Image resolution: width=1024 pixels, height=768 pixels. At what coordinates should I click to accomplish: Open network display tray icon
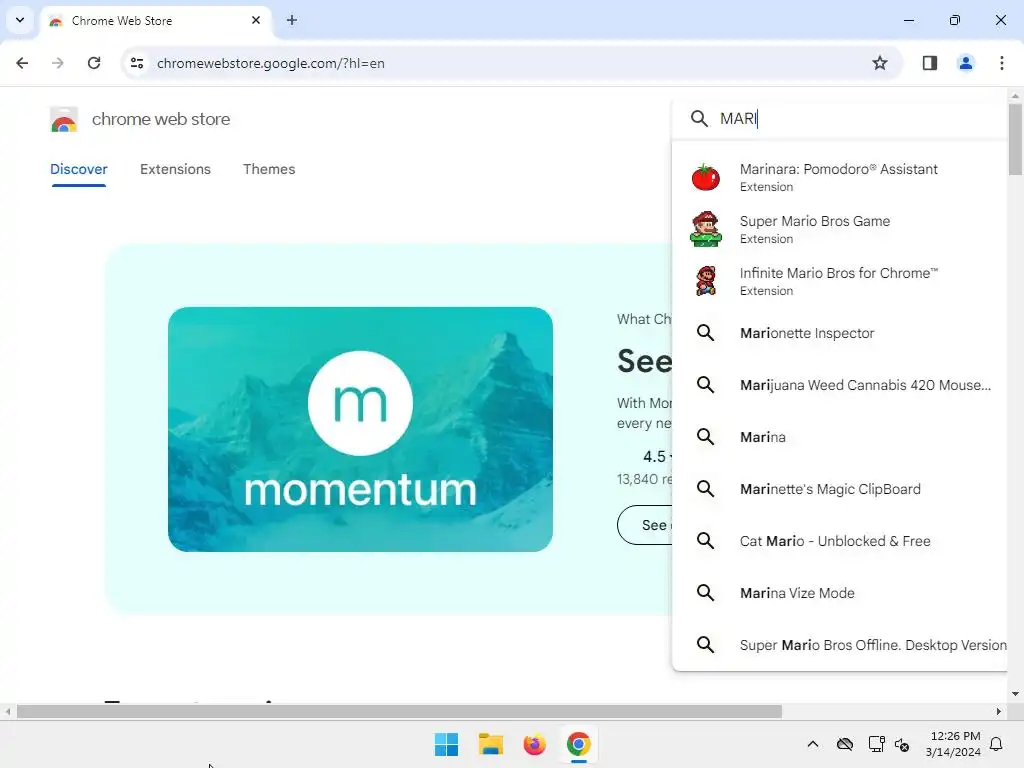[876, 744]
